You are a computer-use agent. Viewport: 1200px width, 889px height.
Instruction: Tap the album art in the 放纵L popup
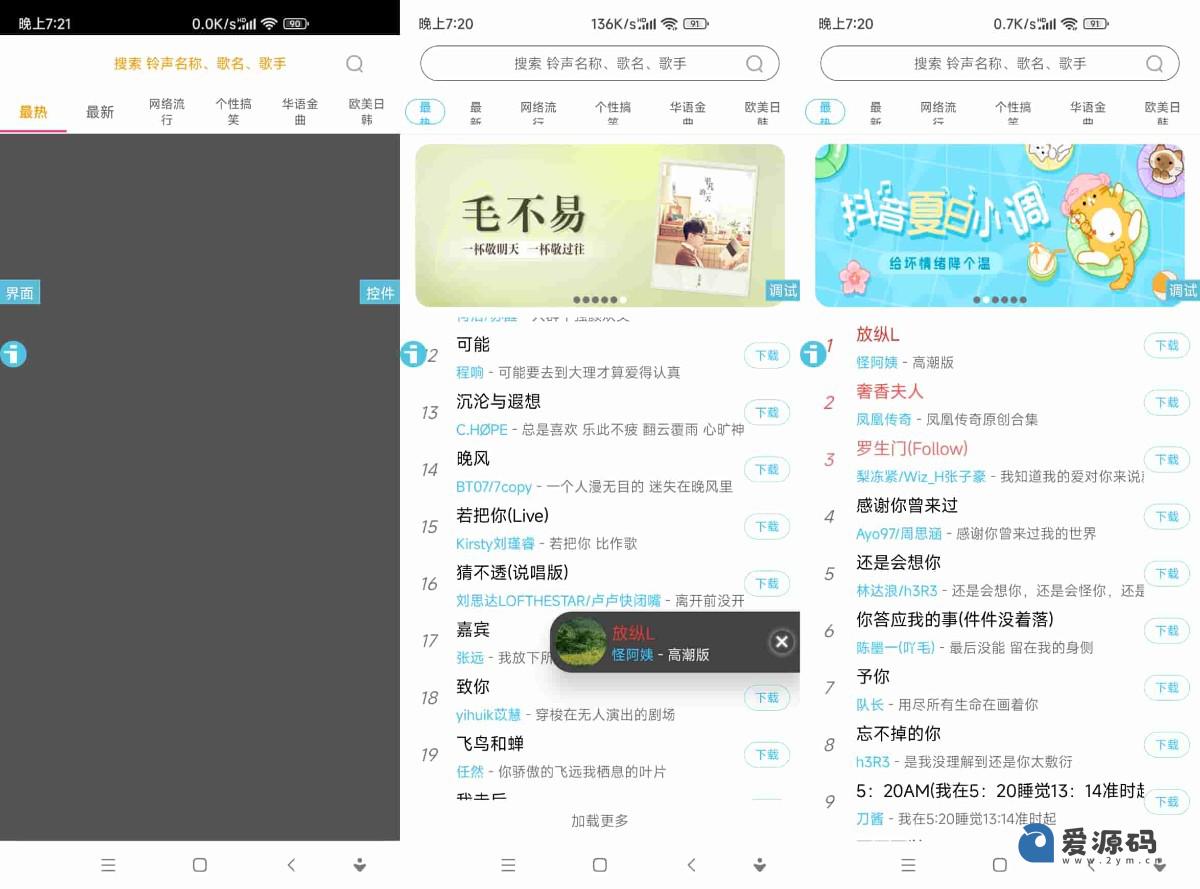tap(581, 642)
